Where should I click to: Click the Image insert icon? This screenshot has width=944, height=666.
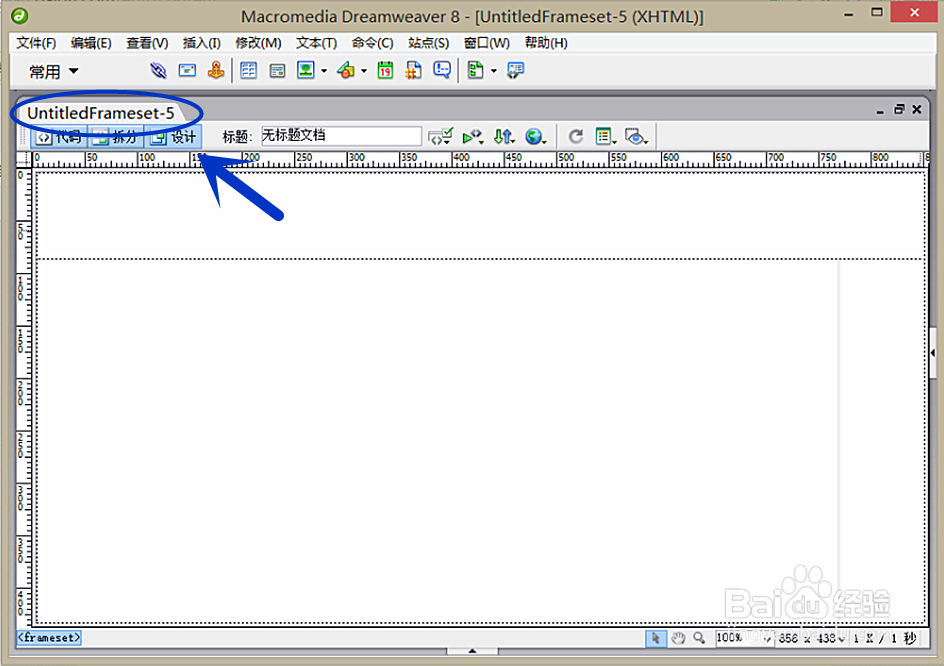(306, 70)
